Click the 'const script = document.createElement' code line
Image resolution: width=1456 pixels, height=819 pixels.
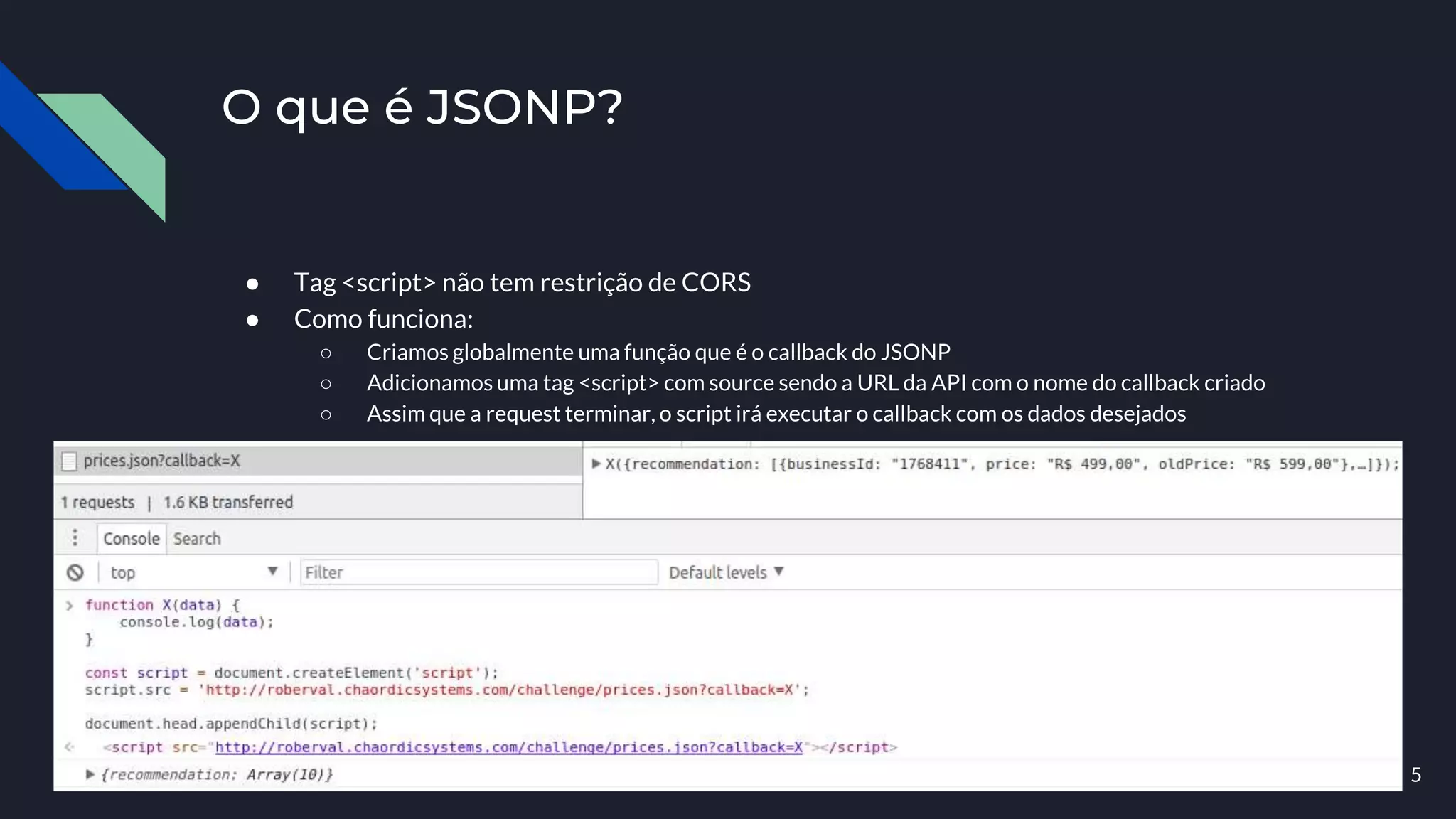point(291,673)
